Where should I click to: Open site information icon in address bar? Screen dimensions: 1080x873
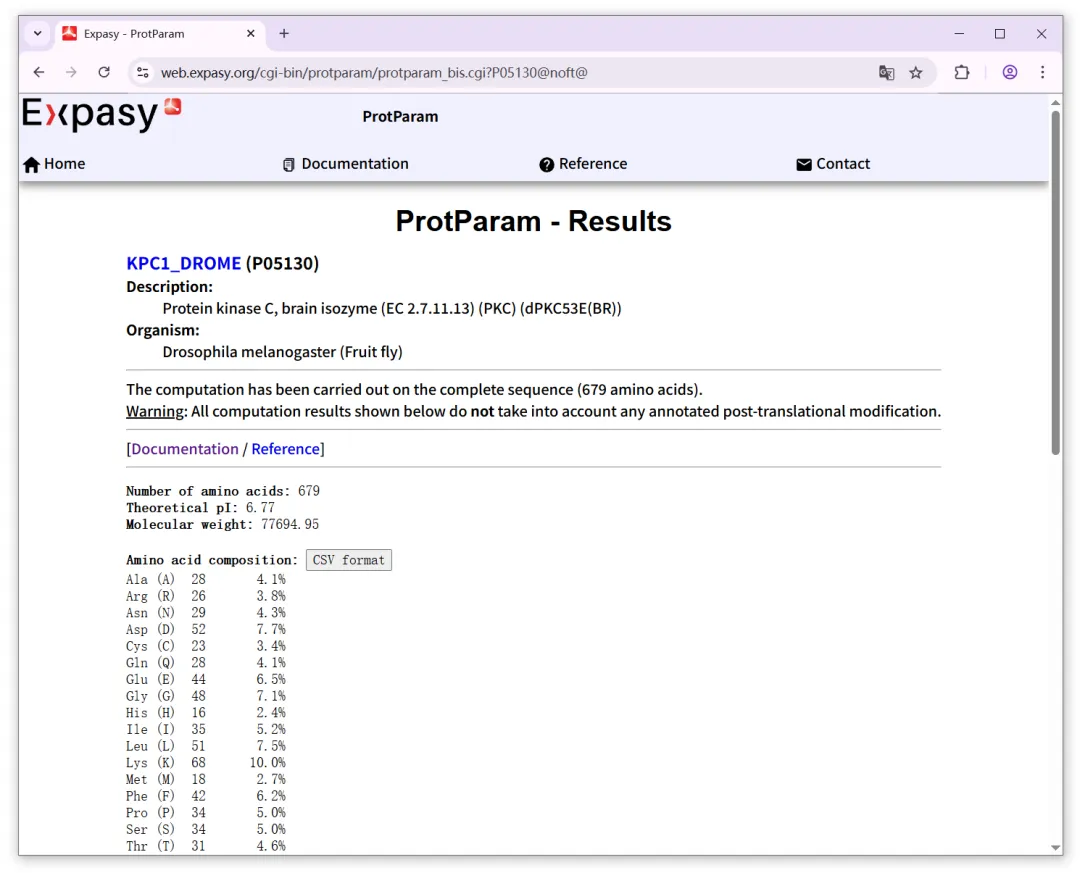143,72
